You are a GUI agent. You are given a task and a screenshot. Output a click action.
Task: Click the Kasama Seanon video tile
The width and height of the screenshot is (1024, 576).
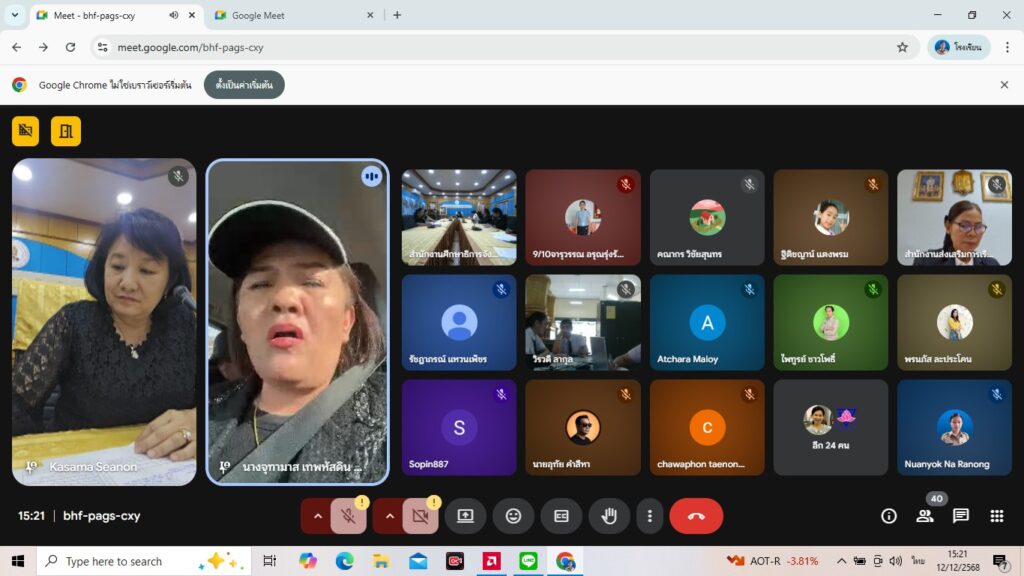point(104,322)
